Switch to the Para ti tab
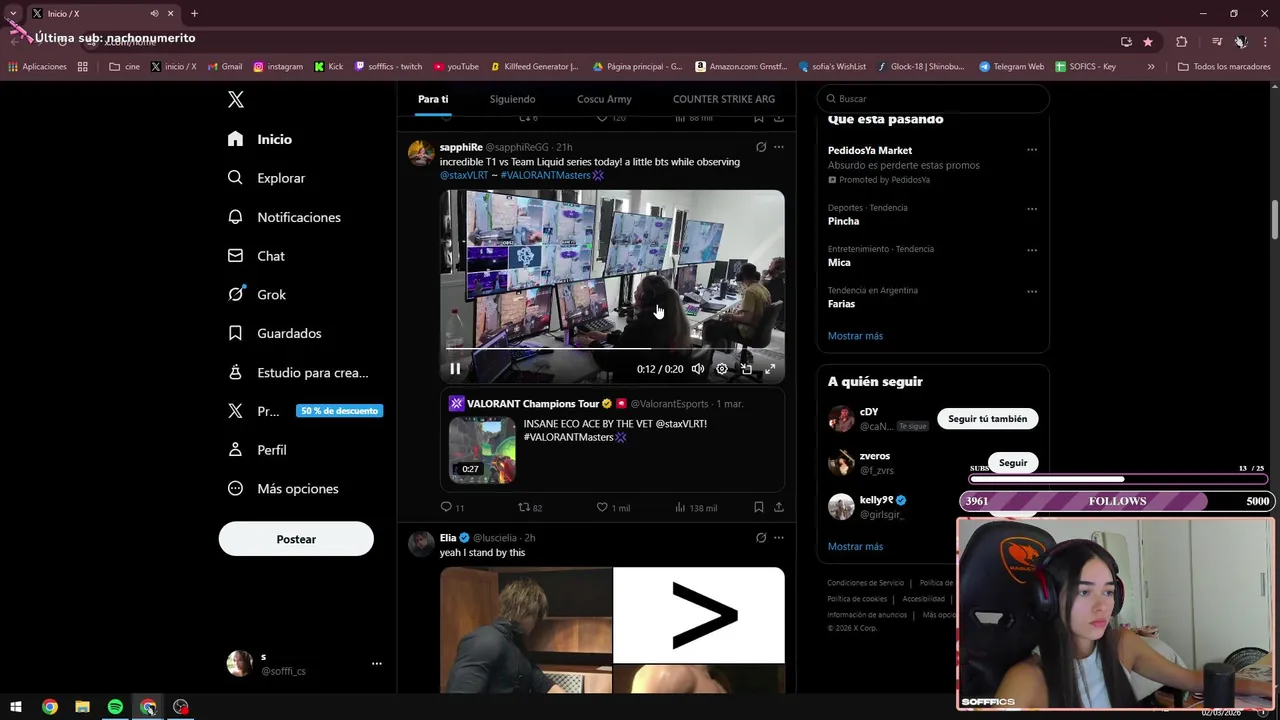 (433, 99)
